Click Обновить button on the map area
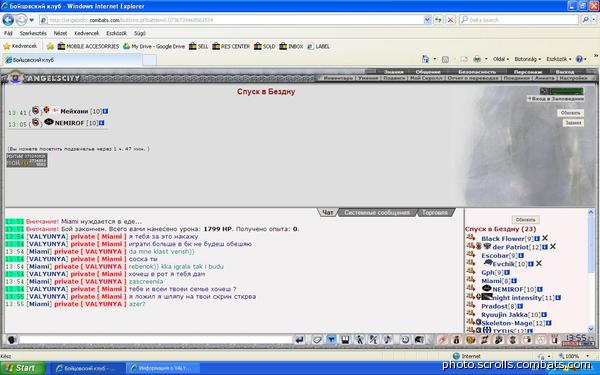 pyautogui.click(x=571, y=113)
